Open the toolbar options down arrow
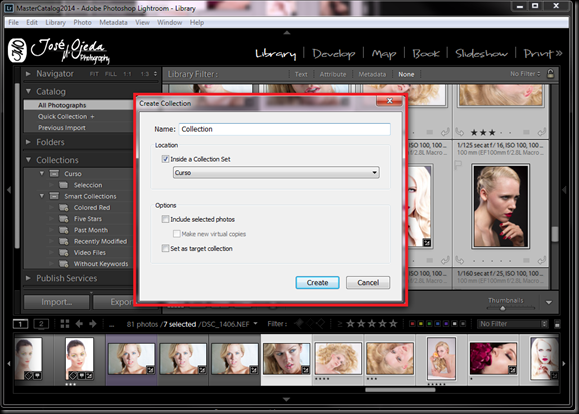Viewport: 579px width, 414px height. 549,302
